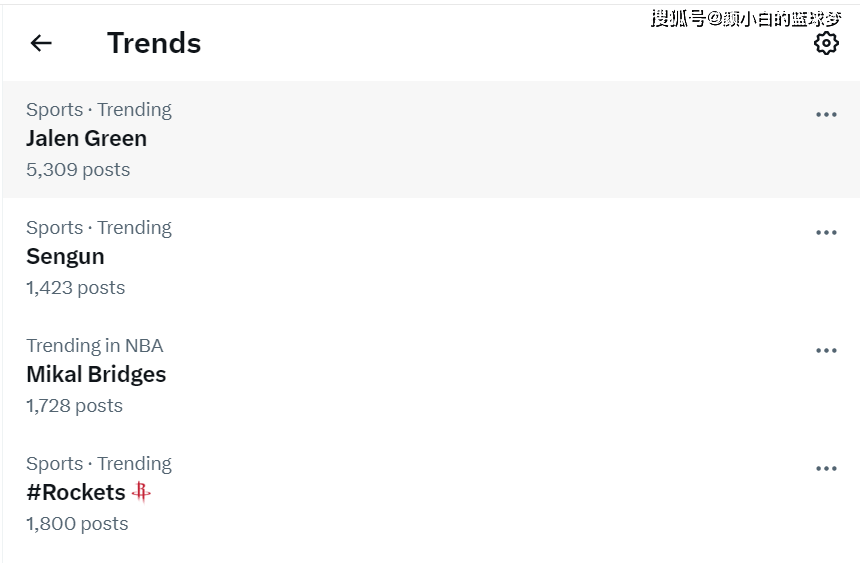Click Sports · Trending label above Jalen Green
This screenshot has width=860, height=563.
point(99,110)
